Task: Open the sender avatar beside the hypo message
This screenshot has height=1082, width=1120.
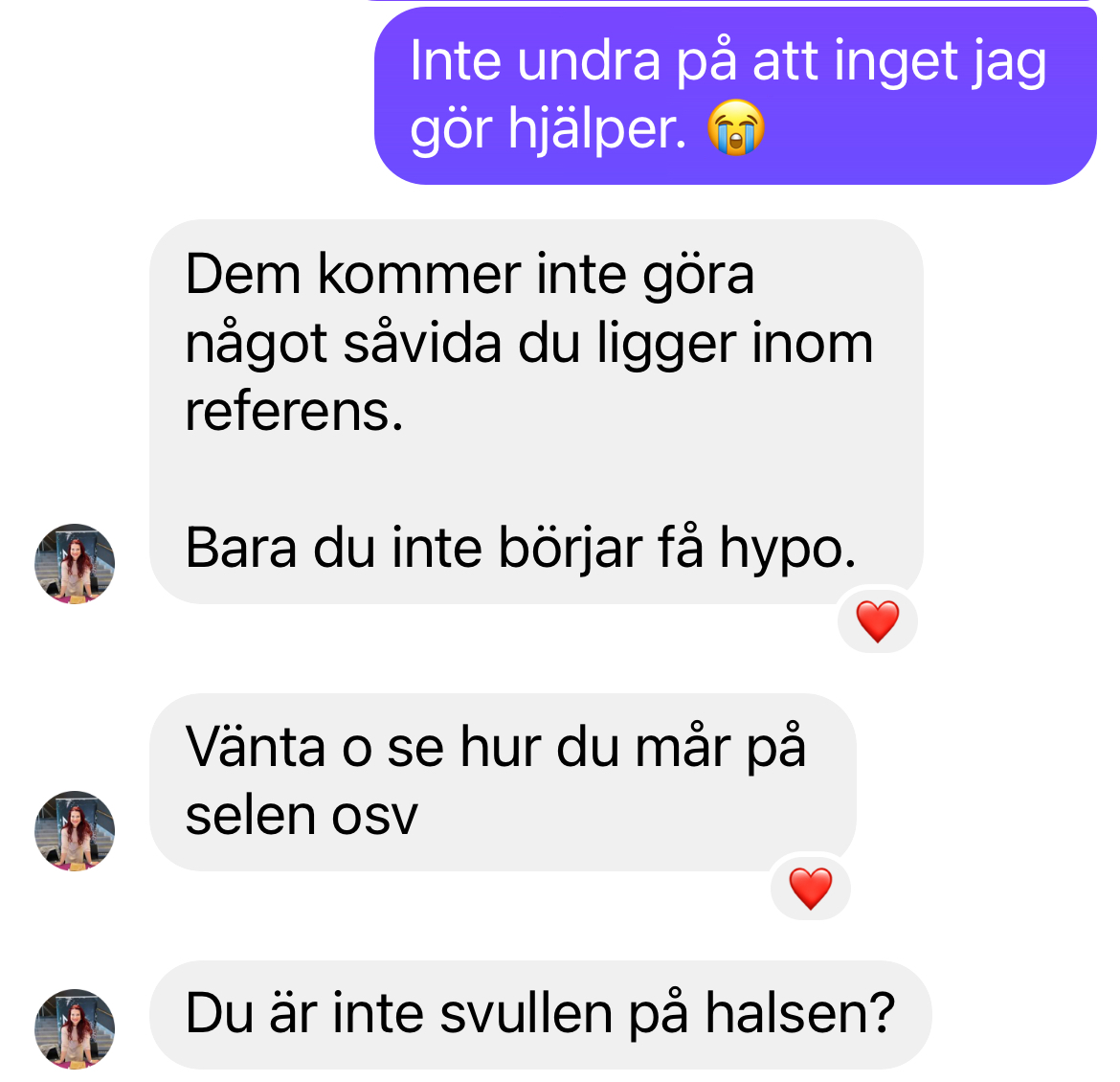Action: 75,564
